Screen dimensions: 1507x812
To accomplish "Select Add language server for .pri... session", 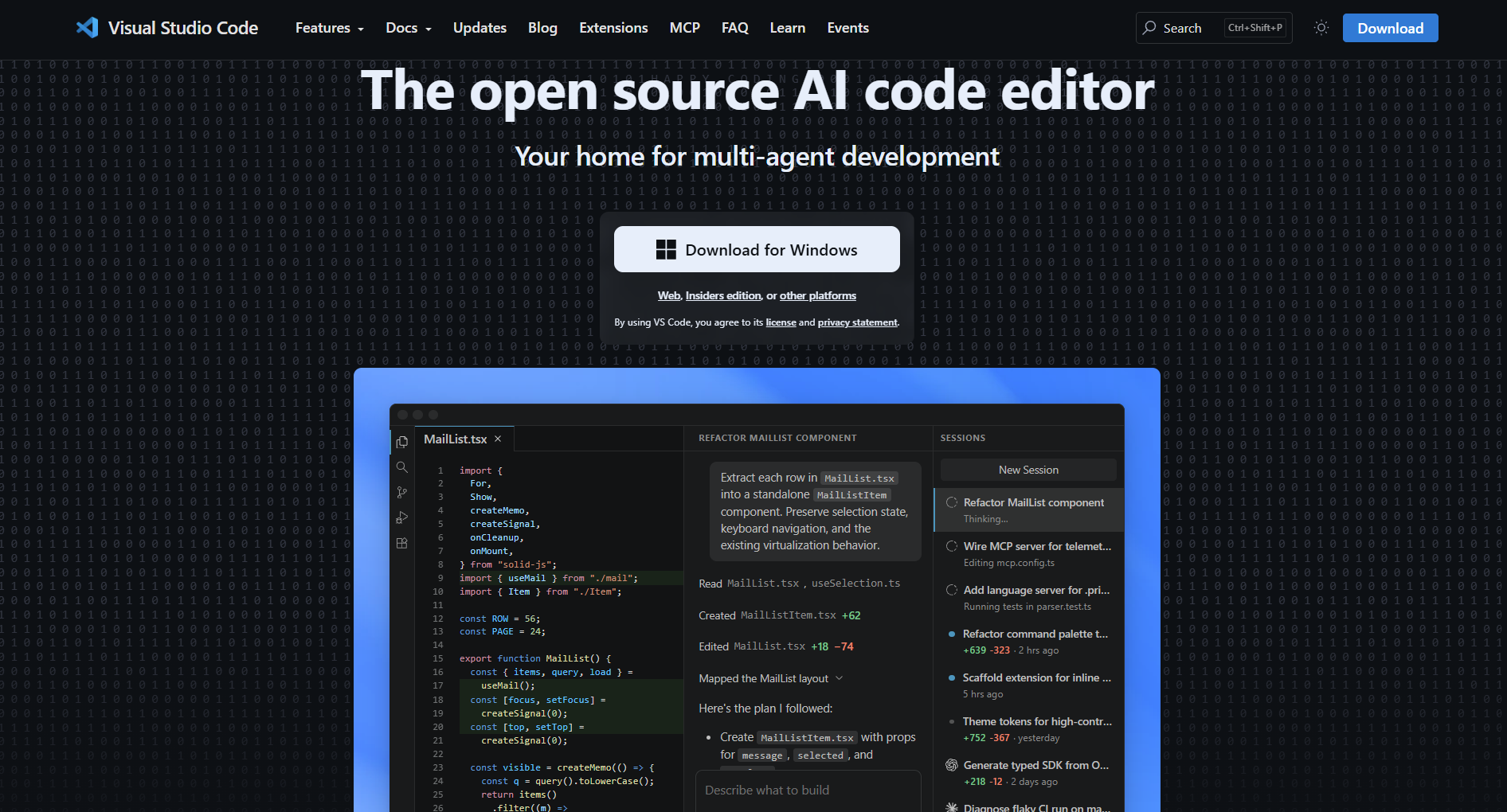I will point(1028,597).
